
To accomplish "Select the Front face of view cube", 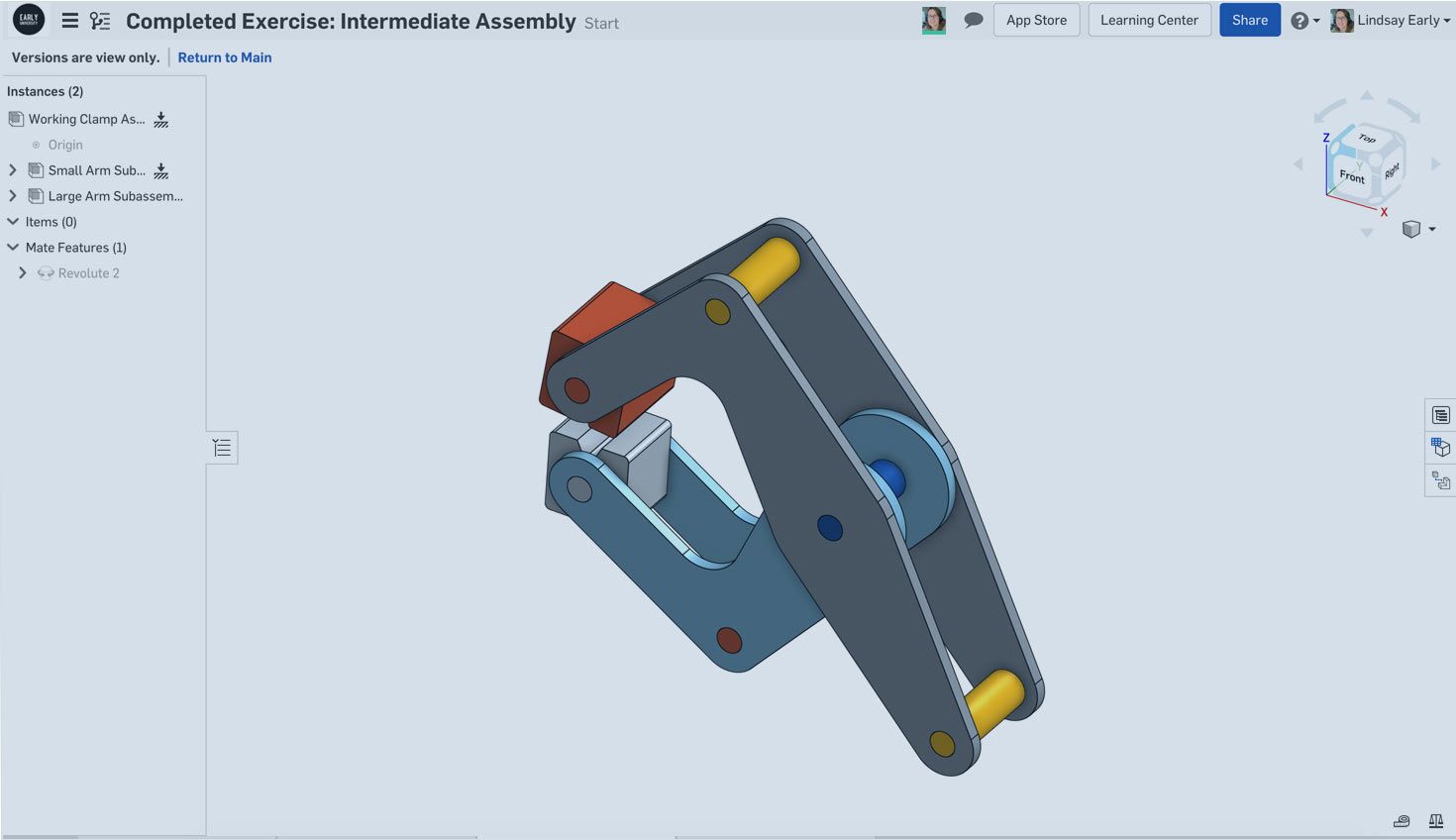I will point(1351,176).
